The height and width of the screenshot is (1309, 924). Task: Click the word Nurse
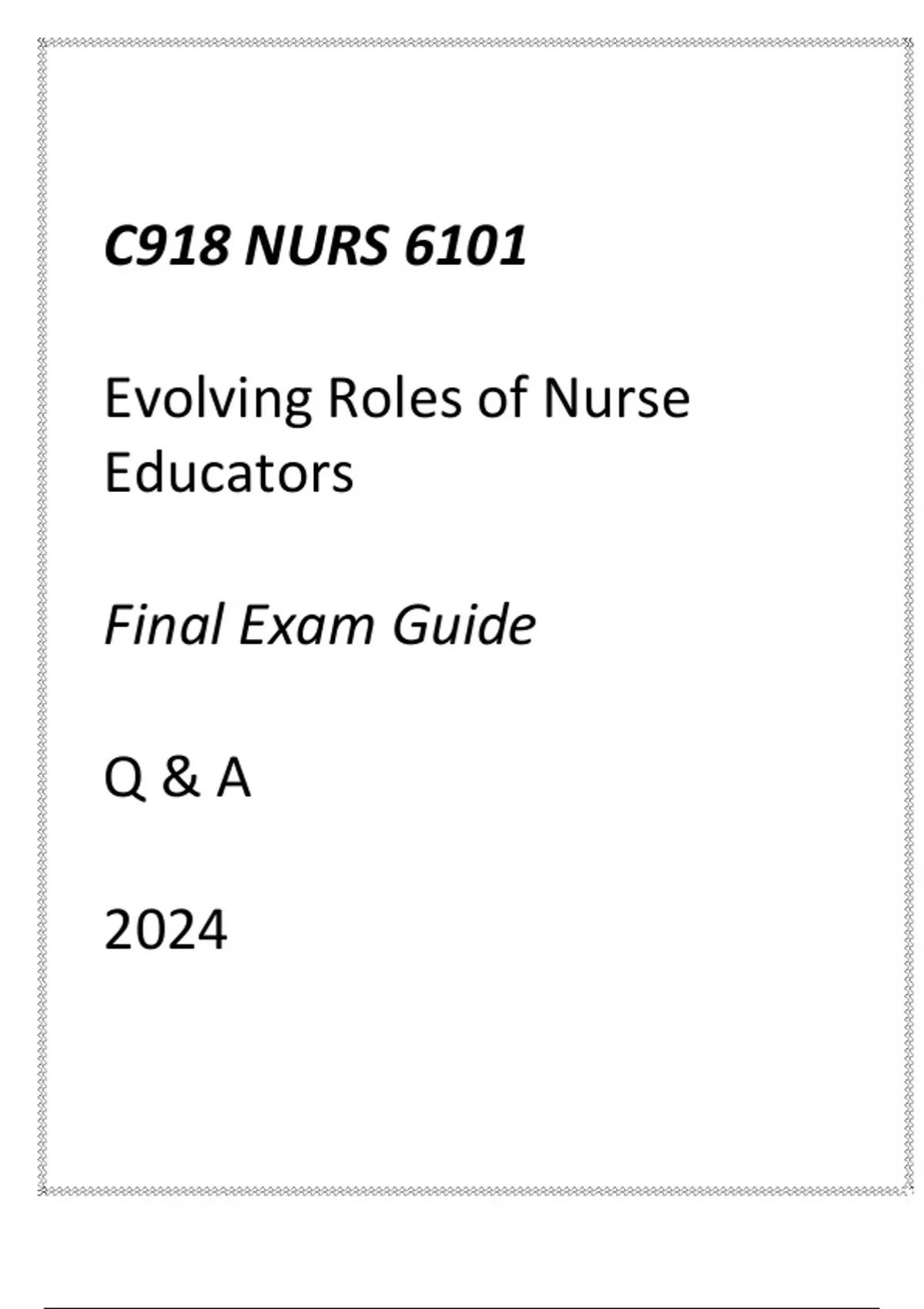click(x=616, y=399)
